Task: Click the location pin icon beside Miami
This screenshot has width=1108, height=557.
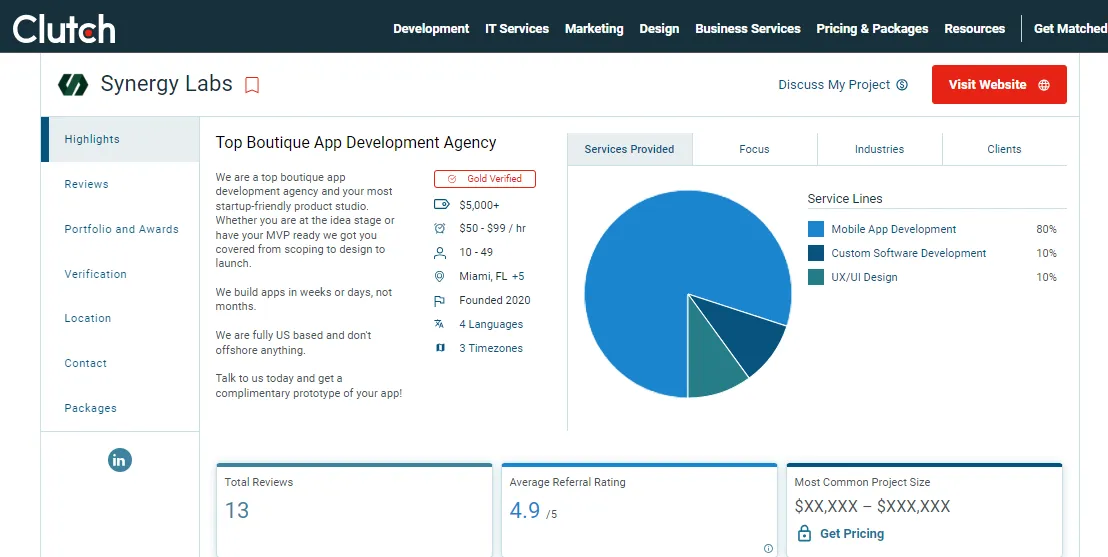Action: tap(440, 276)
